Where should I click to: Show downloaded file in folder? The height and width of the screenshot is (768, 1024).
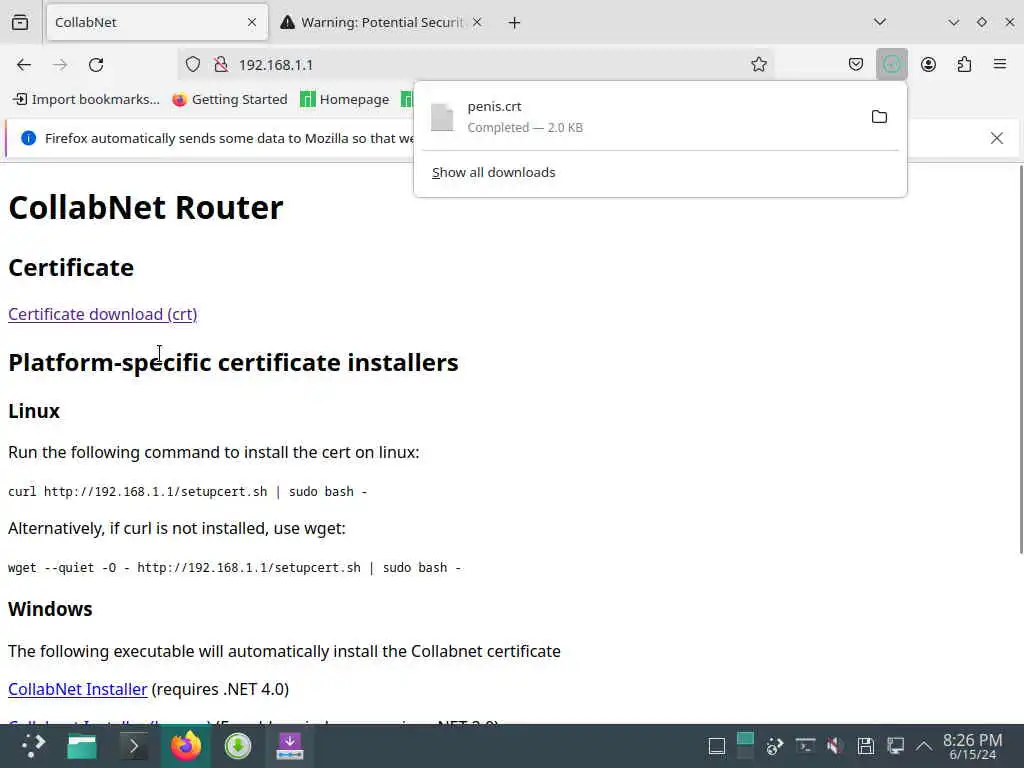879,117
